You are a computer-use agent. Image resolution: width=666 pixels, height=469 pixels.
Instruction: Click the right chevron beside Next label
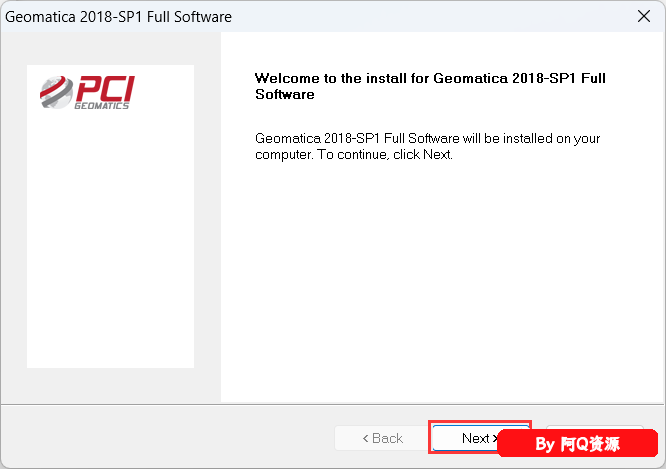click(494, 438)
